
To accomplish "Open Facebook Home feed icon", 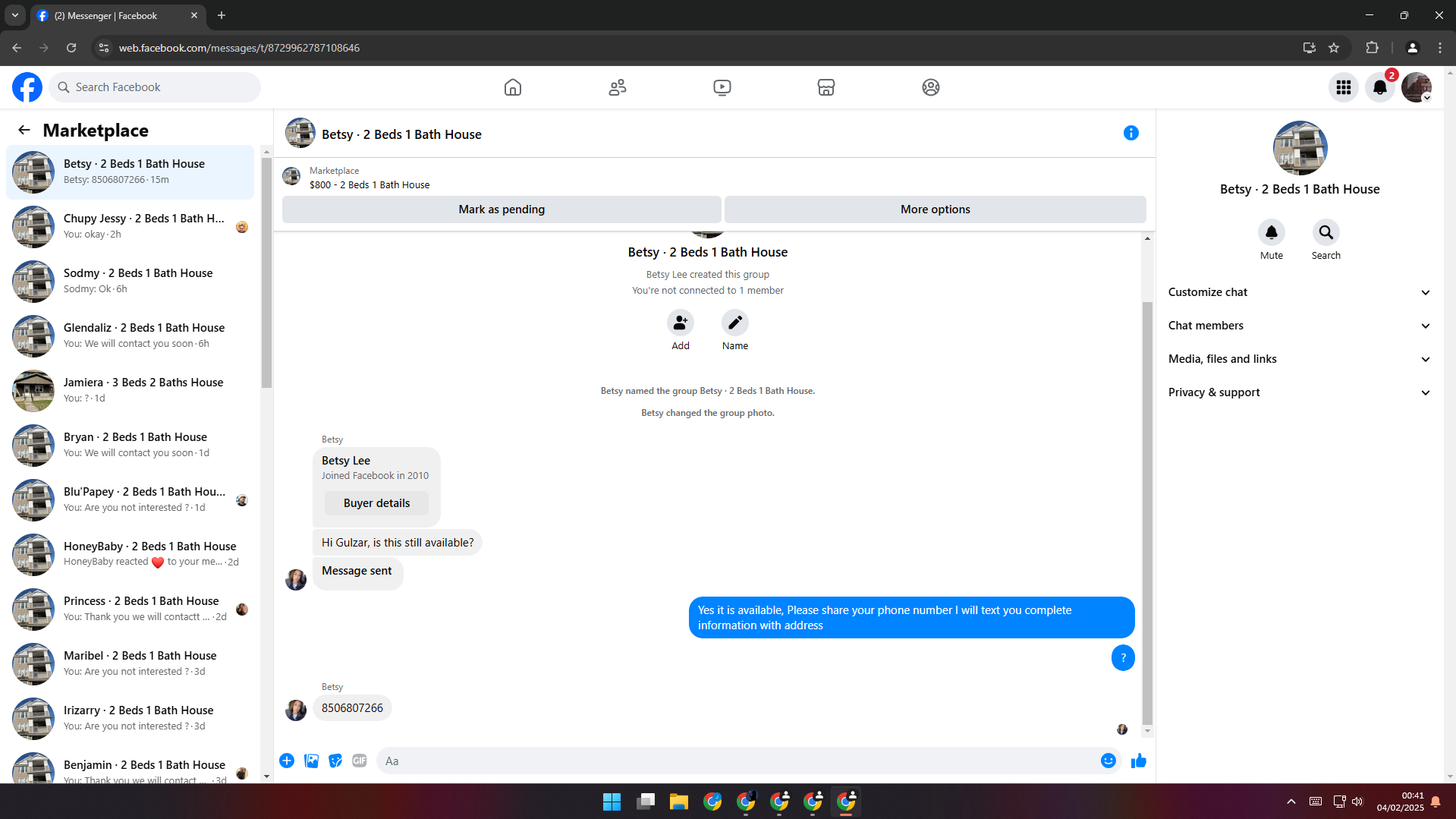I will coord(513,87).
